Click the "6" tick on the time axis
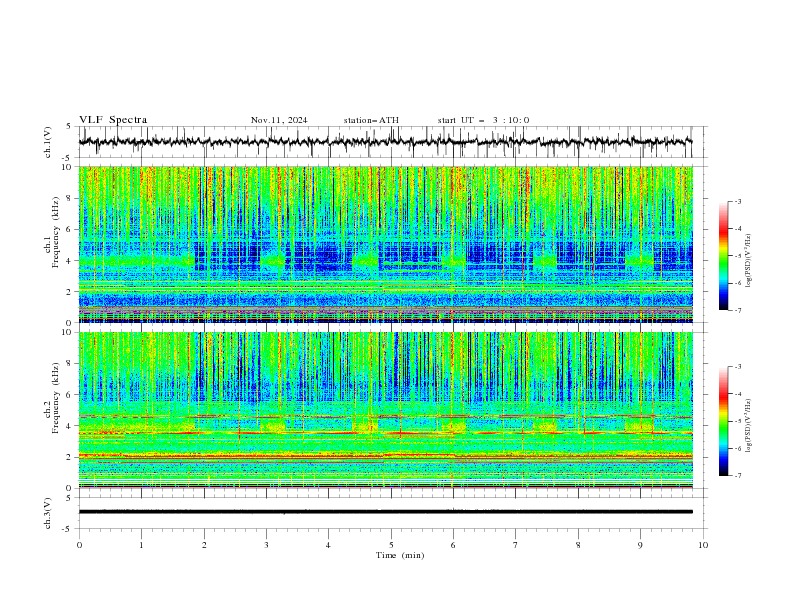The height and width of the screenshot is (612, 792). (453, 545)
